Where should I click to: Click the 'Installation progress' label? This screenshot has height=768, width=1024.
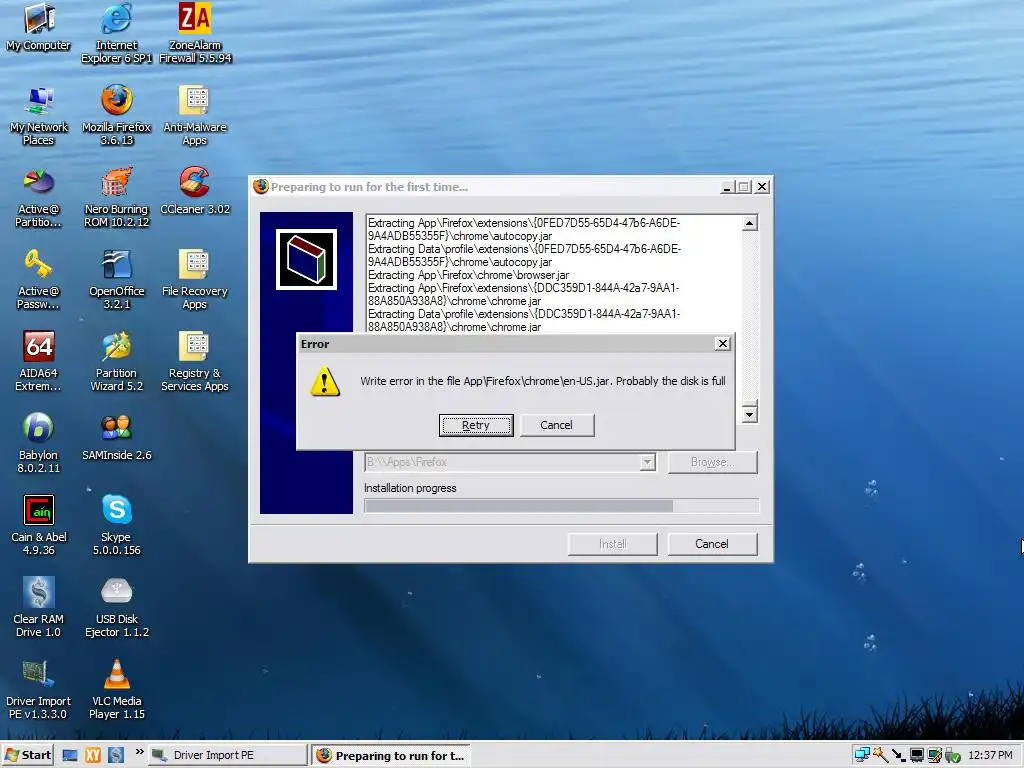410,488
